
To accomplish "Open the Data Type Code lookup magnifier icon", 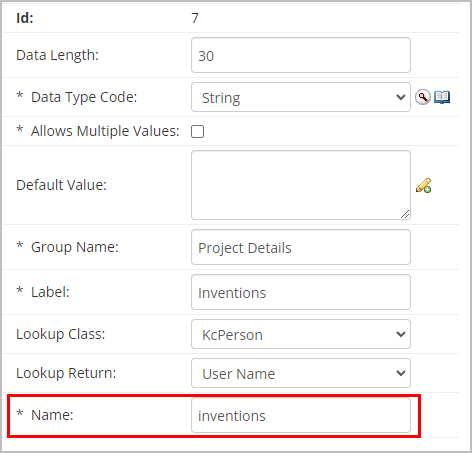I will pyautogui.click(x=423, y=97).
